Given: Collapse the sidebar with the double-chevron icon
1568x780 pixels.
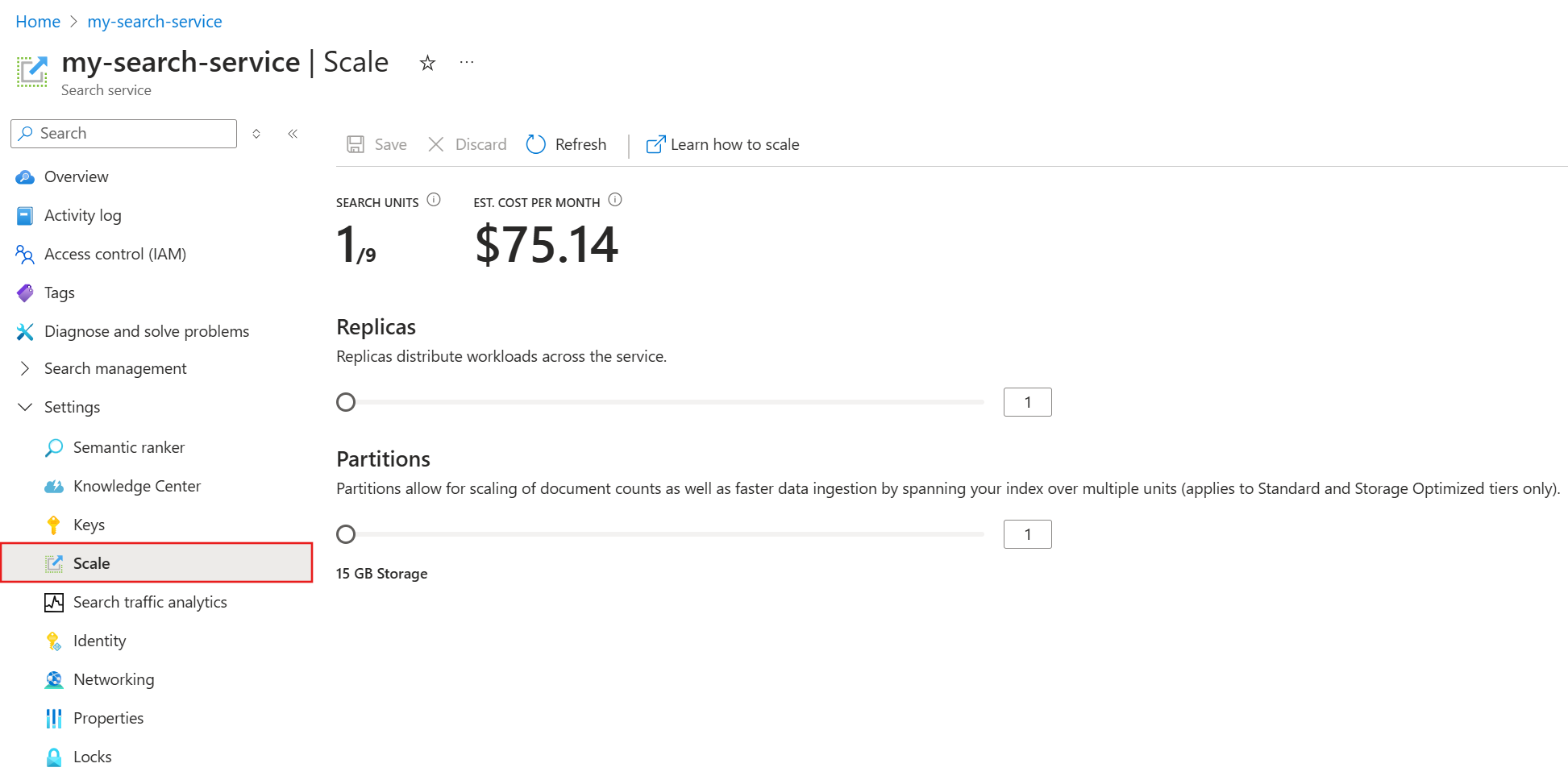Looking at the screenshot, I should [x=293, y=134].
